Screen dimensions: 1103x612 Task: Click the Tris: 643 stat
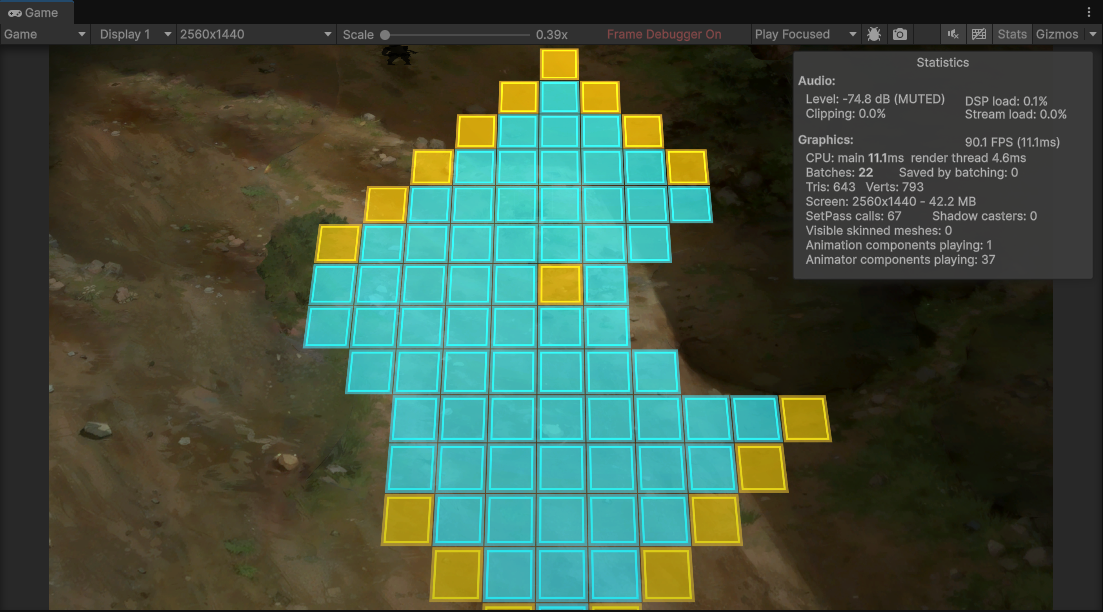click(830, 187)
